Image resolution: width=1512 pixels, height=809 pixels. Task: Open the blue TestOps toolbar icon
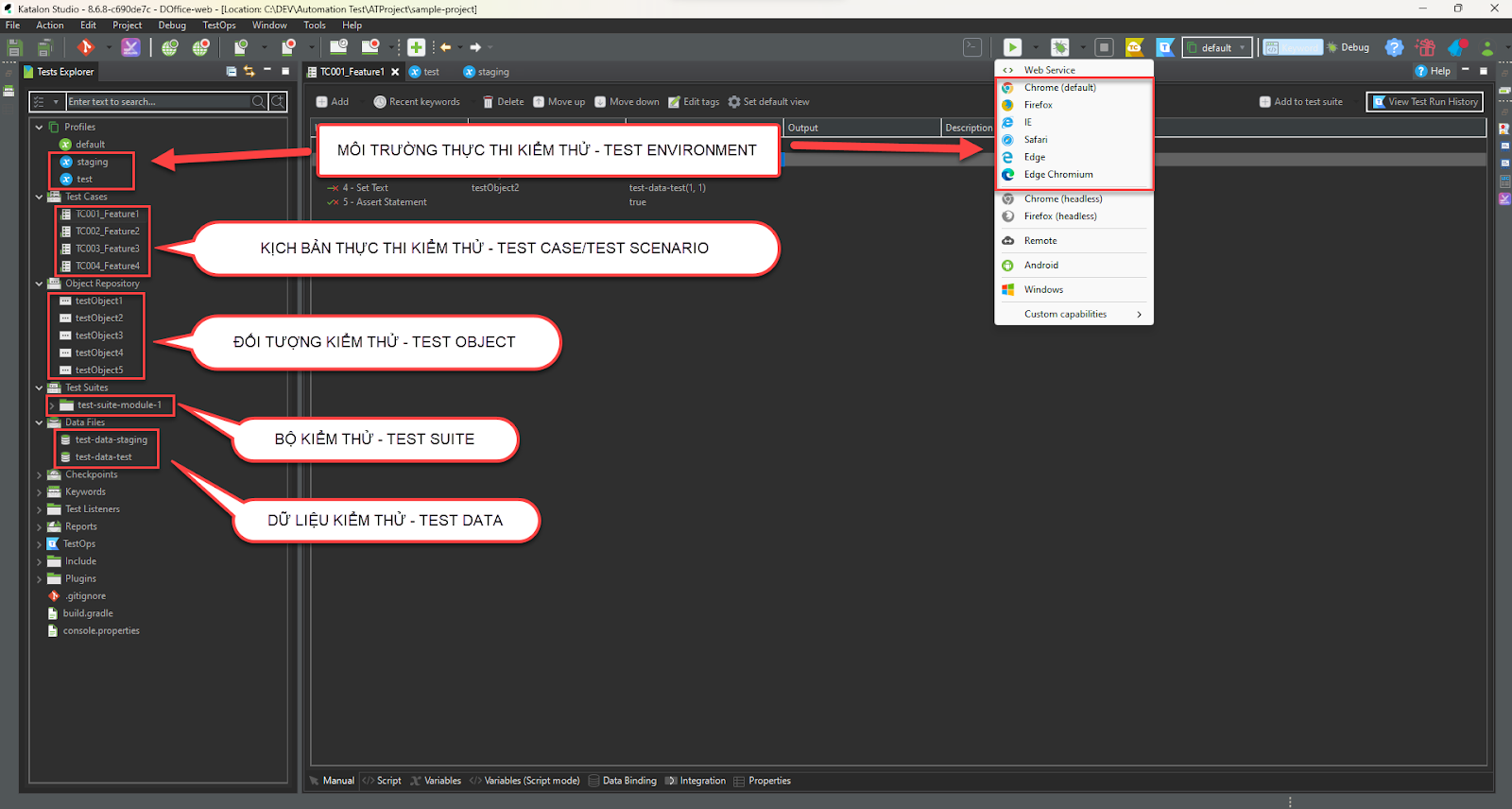(x=1165, y=47)
